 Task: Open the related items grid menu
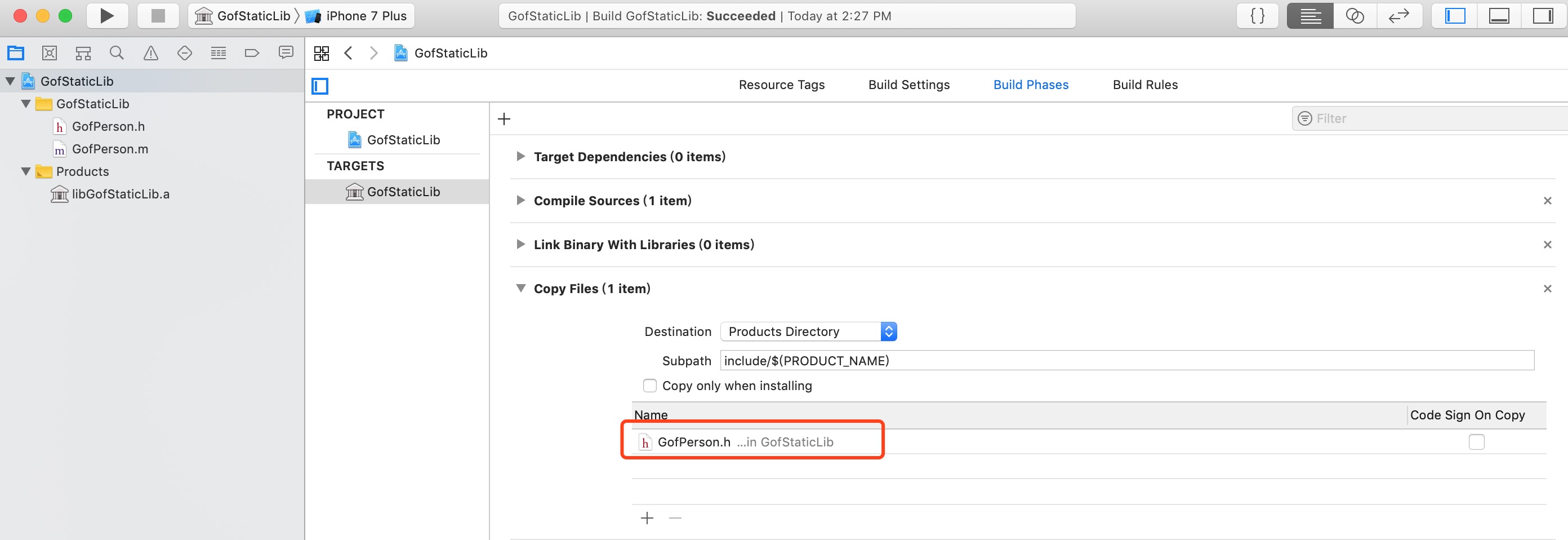[322, 53]
